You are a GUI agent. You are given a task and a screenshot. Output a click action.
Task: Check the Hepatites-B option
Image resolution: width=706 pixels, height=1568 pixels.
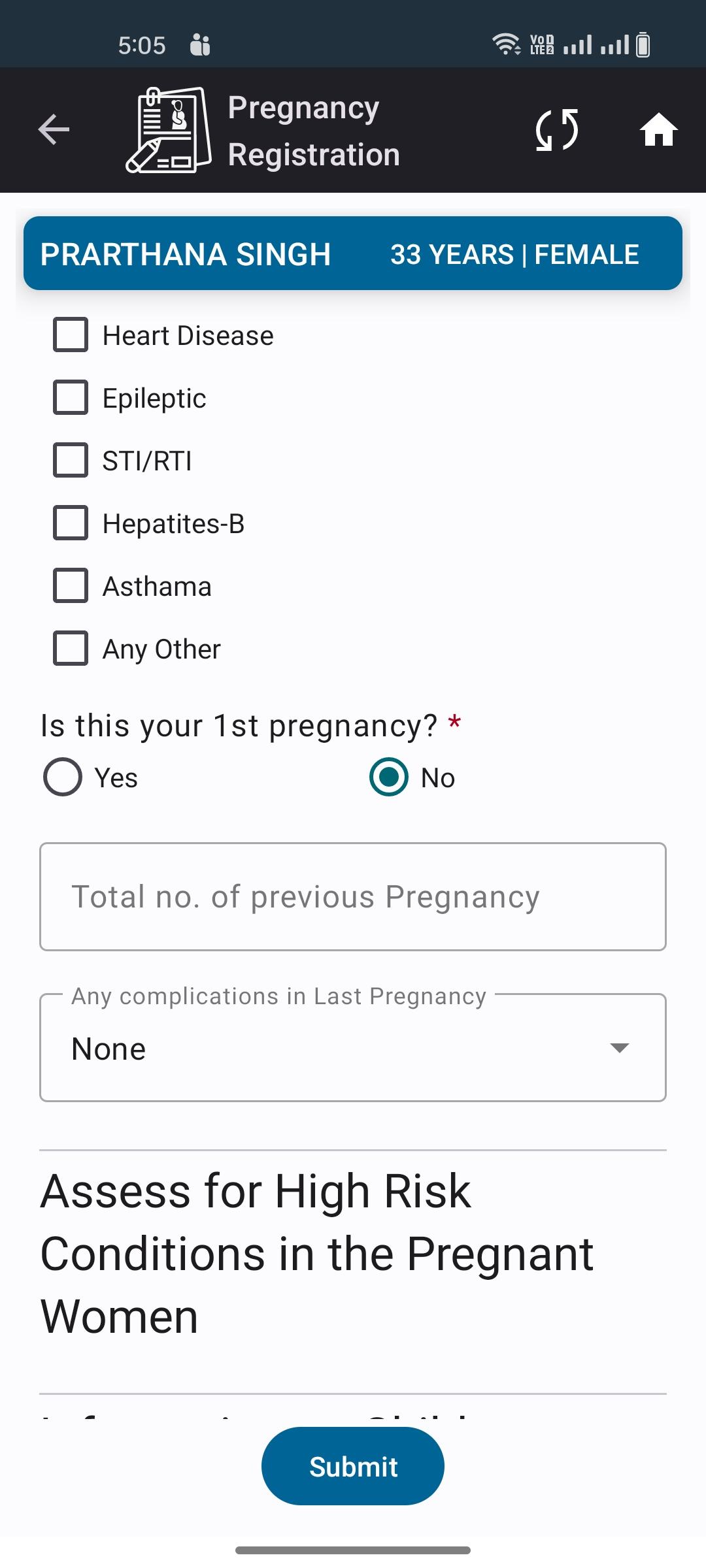[71, 523]
